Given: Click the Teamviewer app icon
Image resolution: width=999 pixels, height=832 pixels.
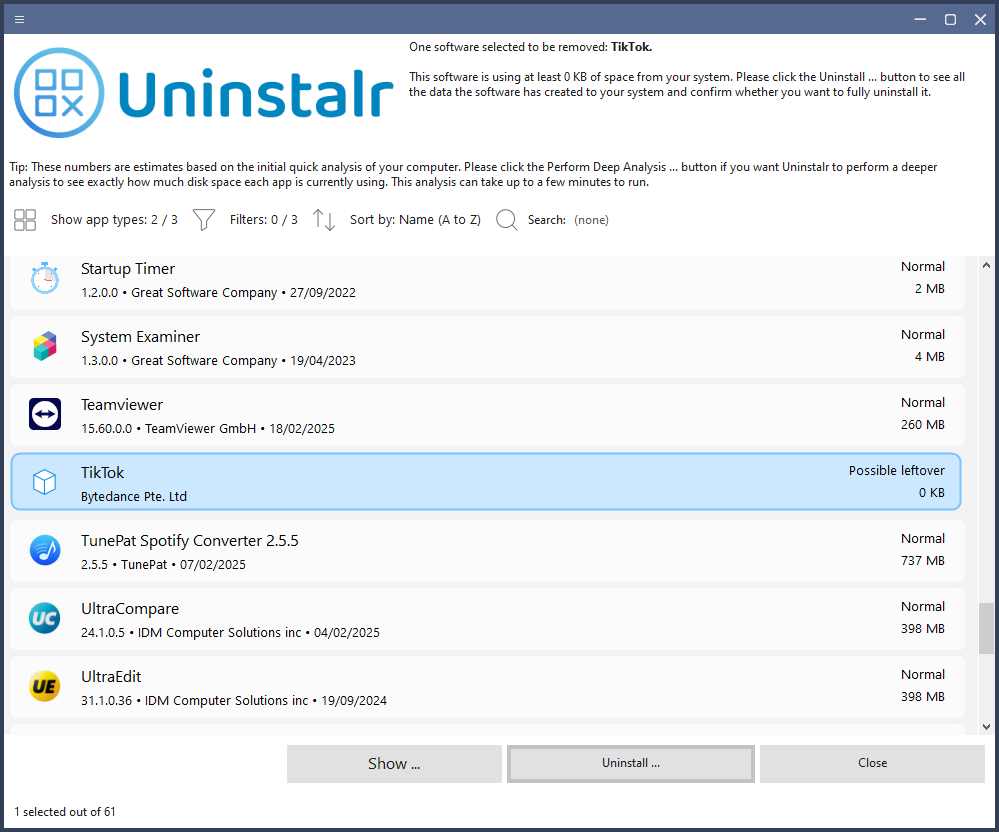Looking at the screenshot, I should (x=45, y=414).
